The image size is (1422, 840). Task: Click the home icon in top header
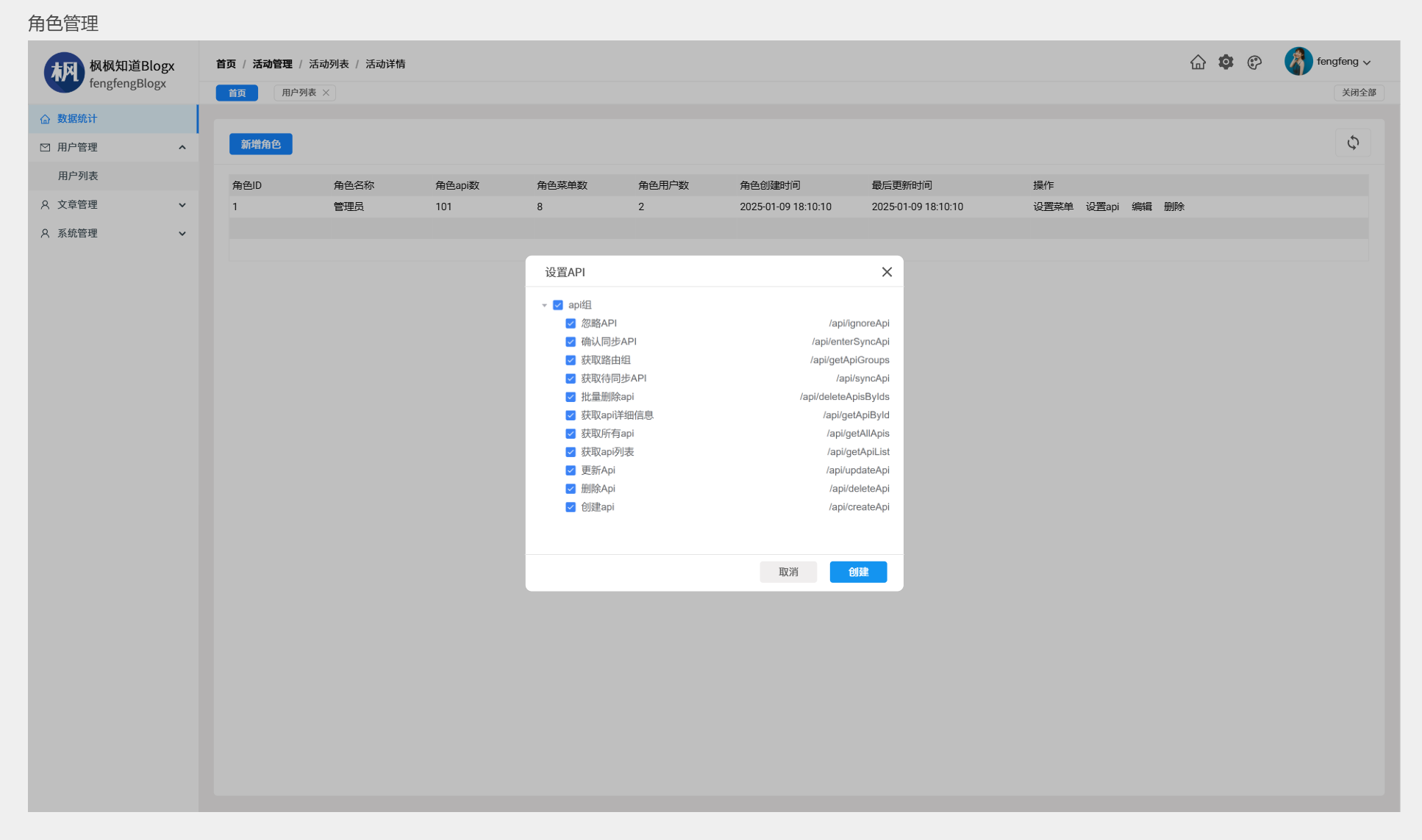[x=1198, y=62]
